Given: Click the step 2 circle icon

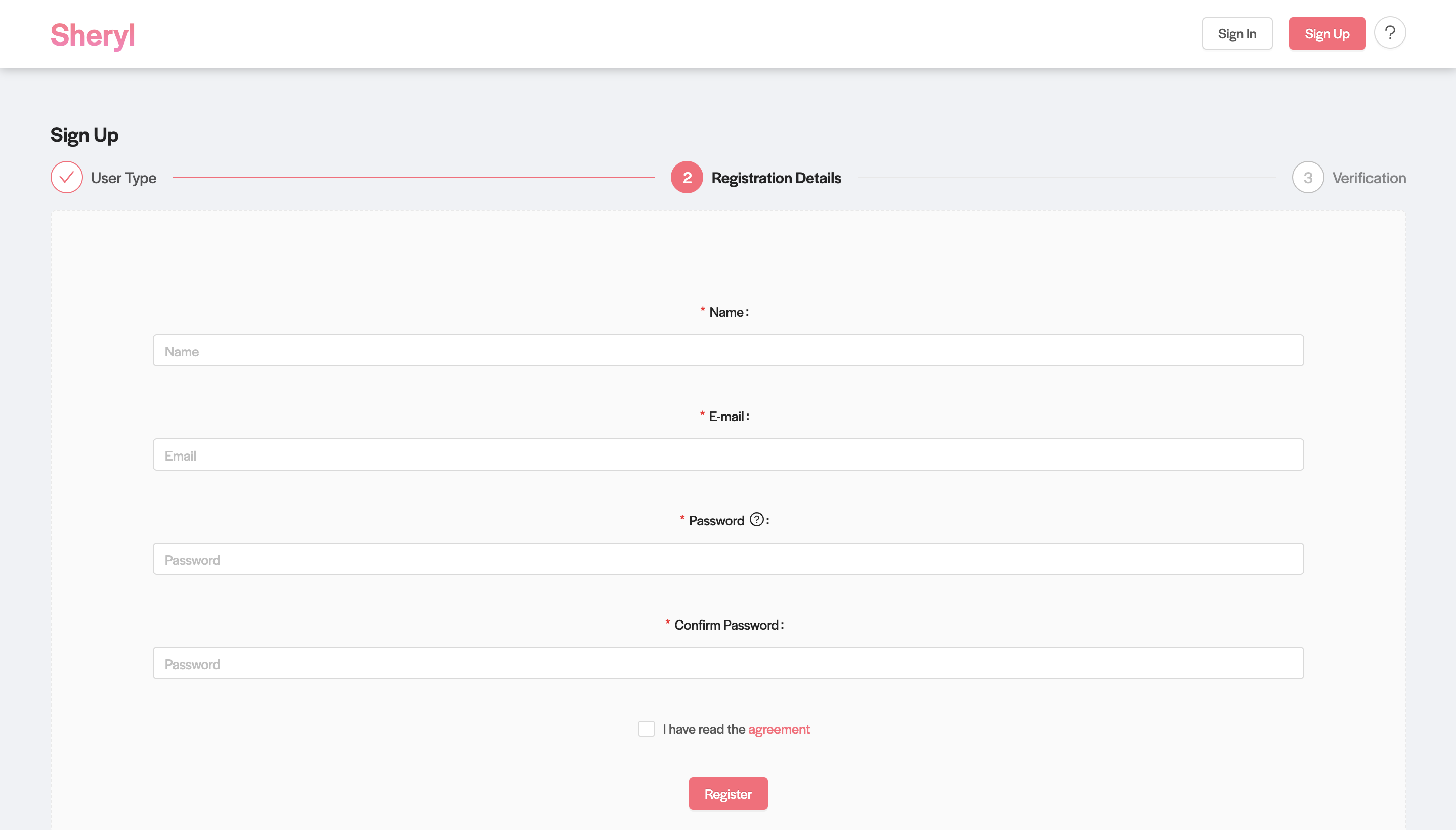Looking at the screenshot, I should [687, 177].
